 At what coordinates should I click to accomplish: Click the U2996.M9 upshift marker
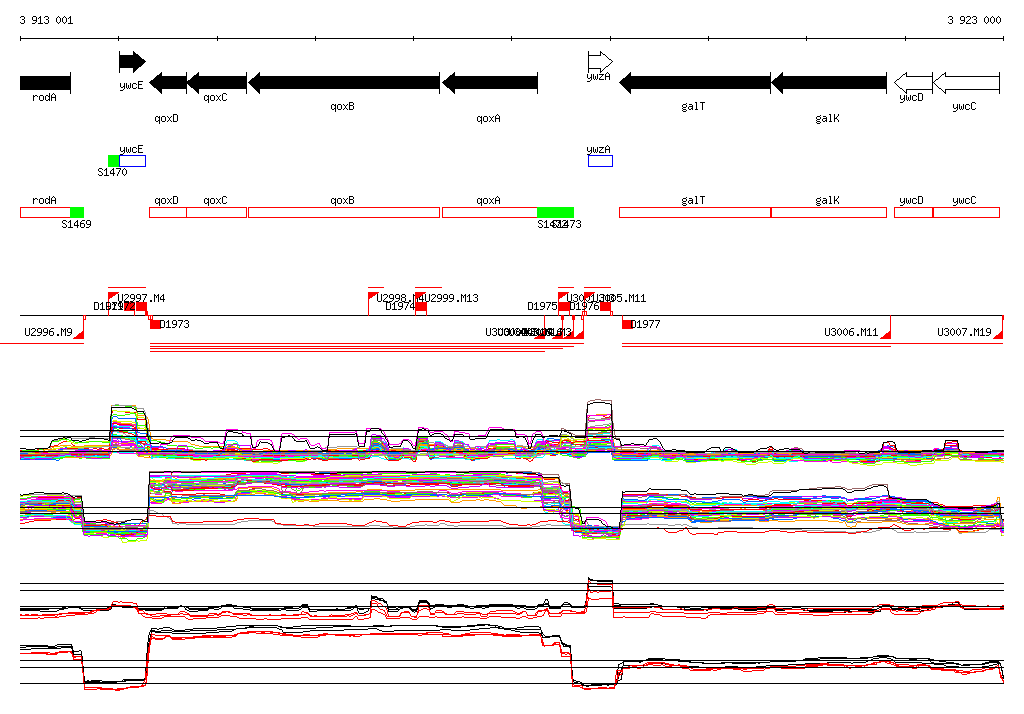point(80,334)
